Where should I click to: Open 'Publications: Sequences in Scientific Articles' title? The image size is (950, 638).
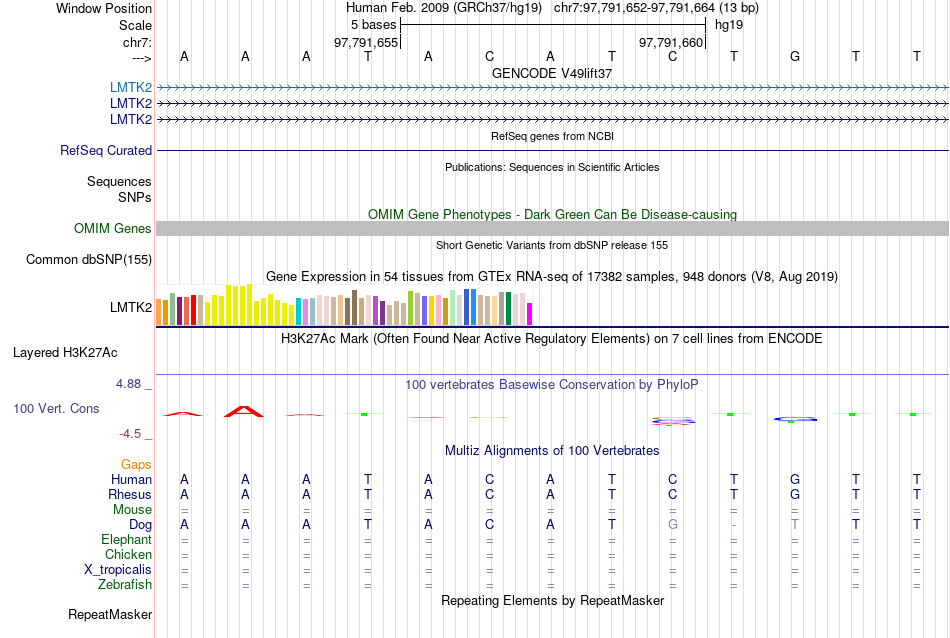(x=552, y=167)
